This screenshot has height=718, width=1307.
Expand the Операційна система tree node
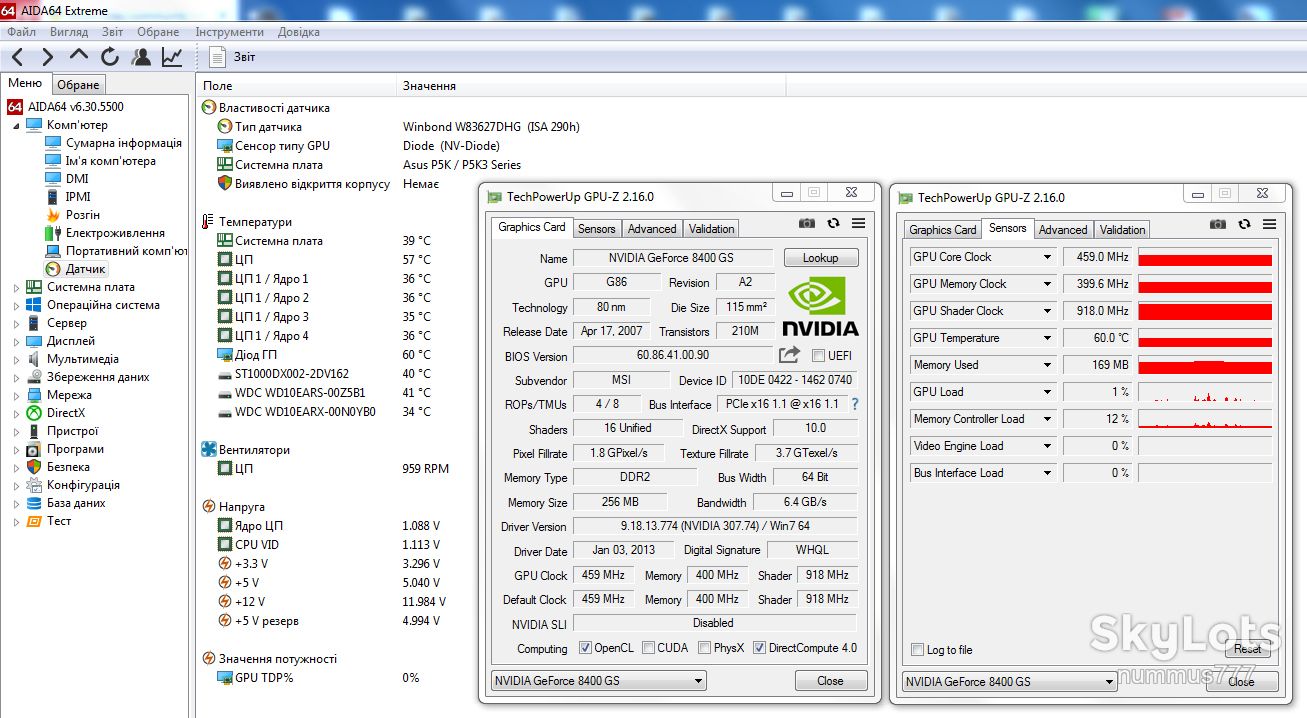pos(16,305)
